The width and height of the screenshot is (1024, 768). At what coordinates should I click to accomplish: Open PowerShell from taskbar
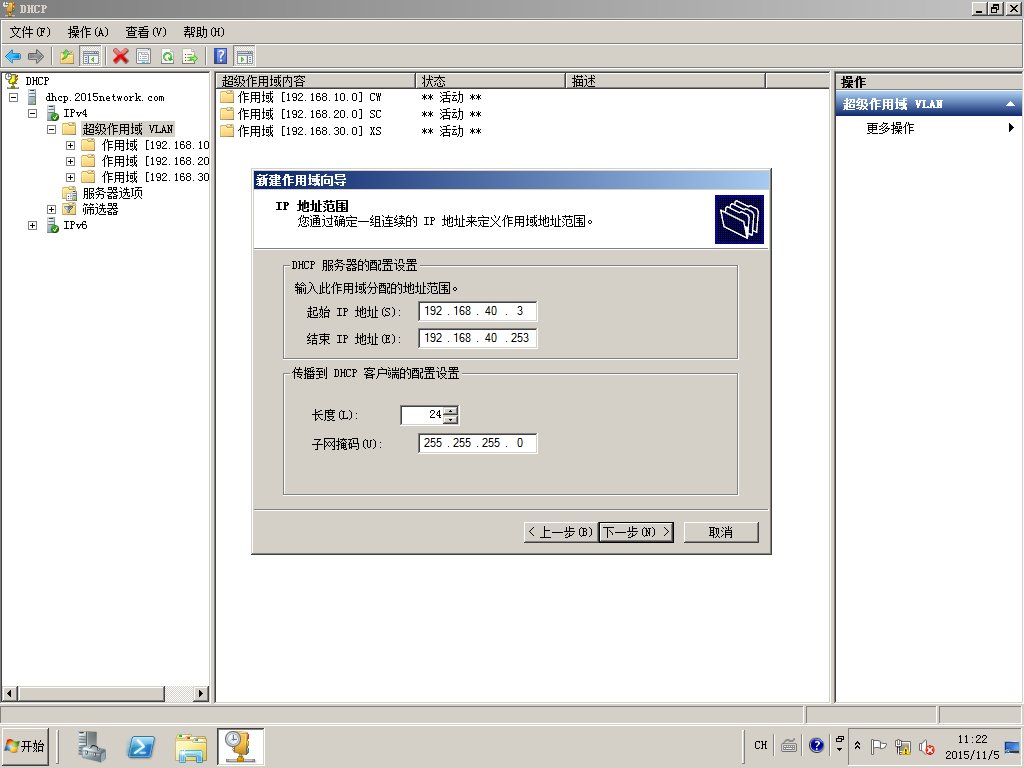tap(141, 746)
